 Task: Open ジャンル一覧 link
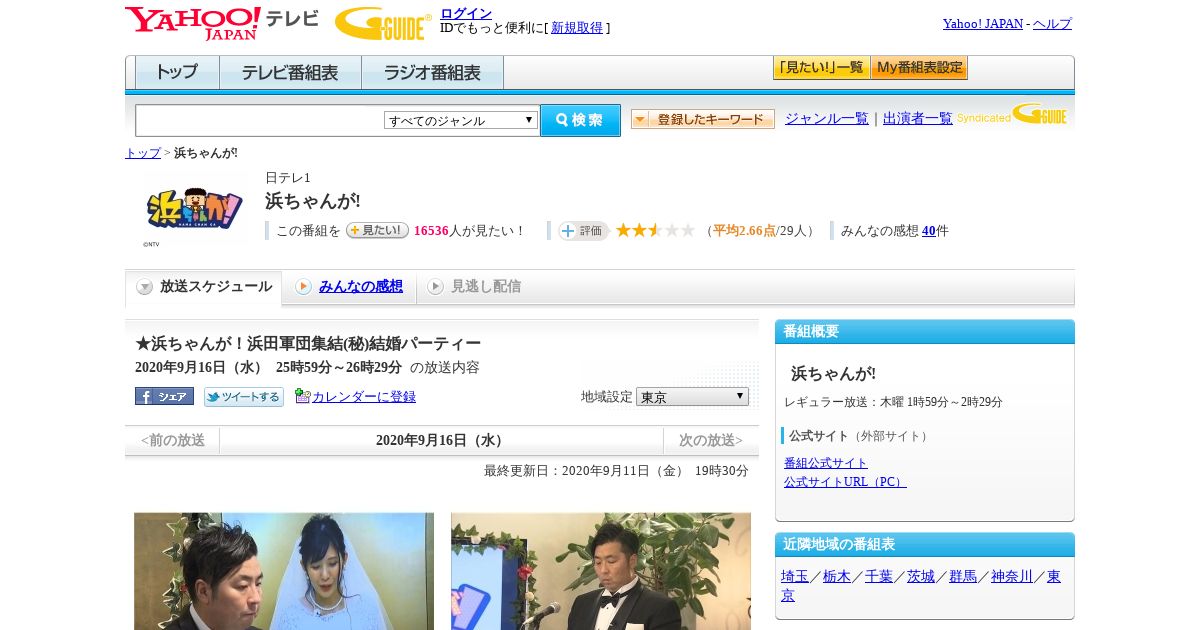pyautogui.click(x=827, y=118)
